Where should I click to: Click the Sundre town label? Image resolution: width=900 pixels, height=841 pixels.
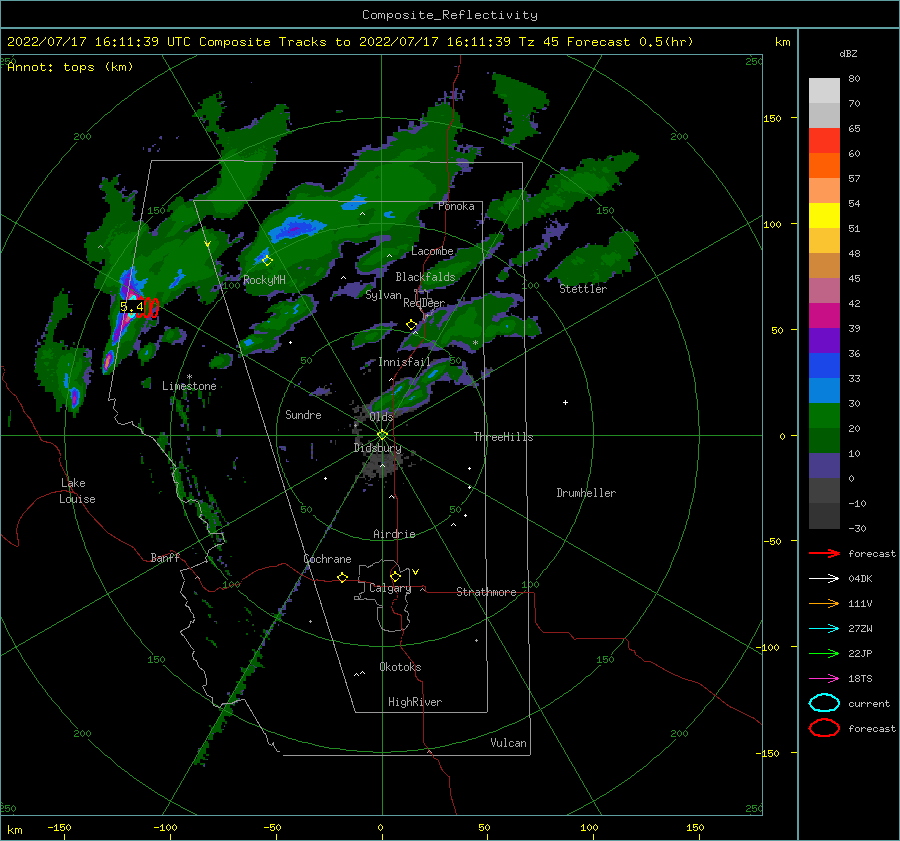[303, 414]
